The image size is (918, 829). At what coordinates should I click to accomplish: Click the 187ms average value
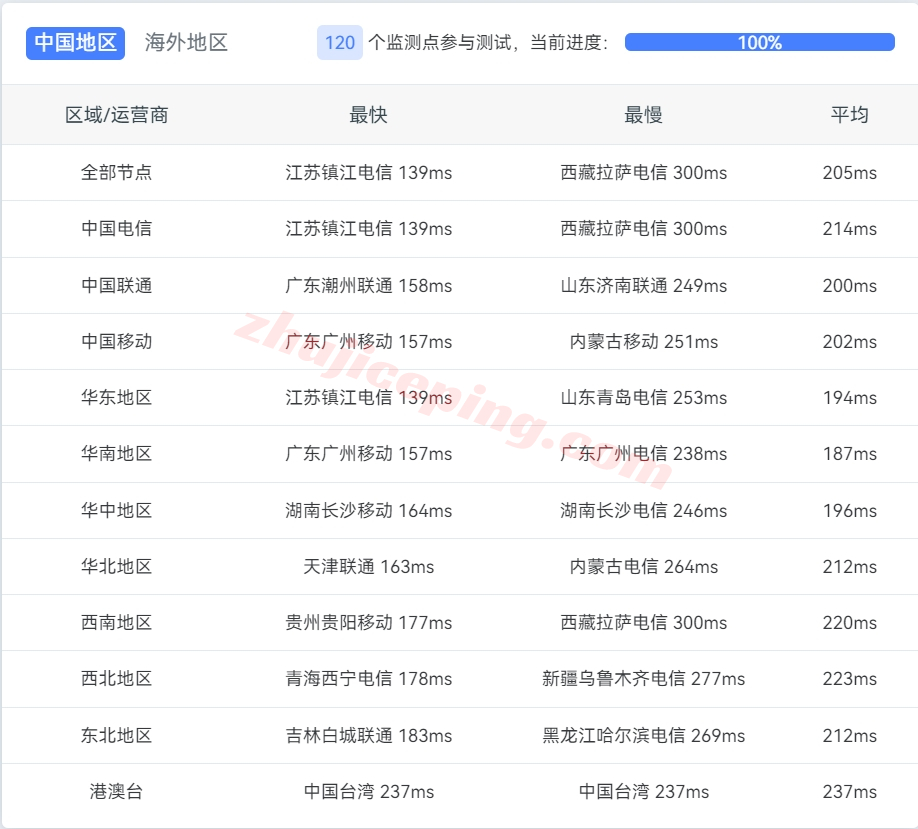pyautogui.click(x=850, y=453)
